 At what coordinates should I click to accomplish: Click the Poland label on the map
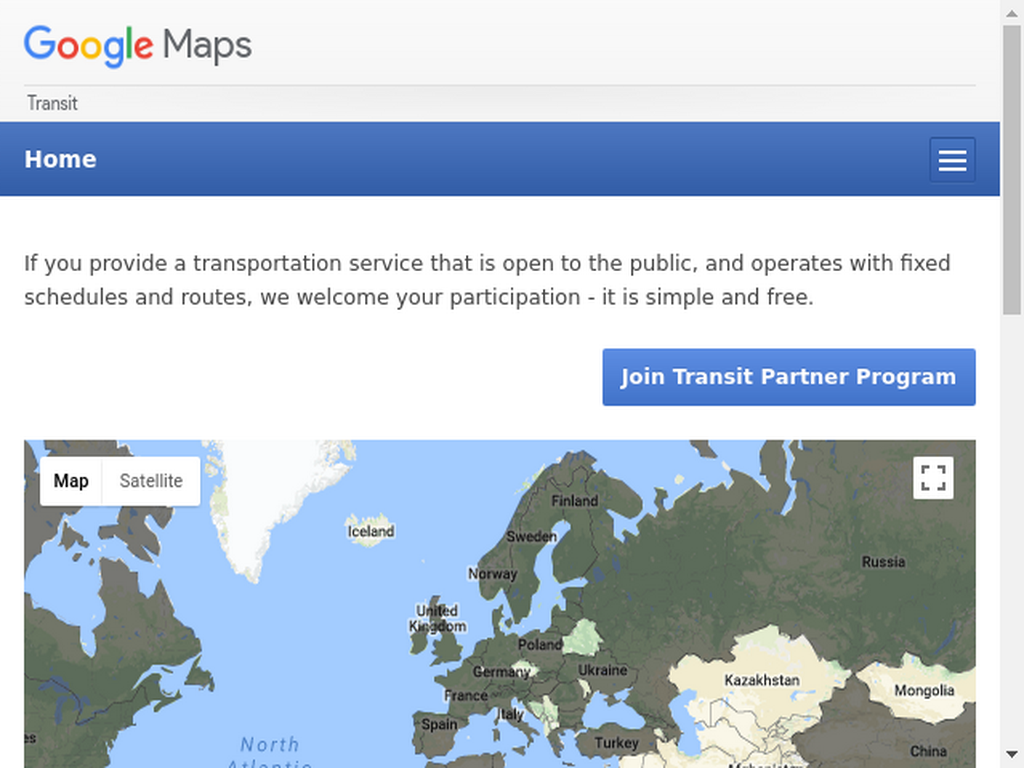click(x=540, y=645)
